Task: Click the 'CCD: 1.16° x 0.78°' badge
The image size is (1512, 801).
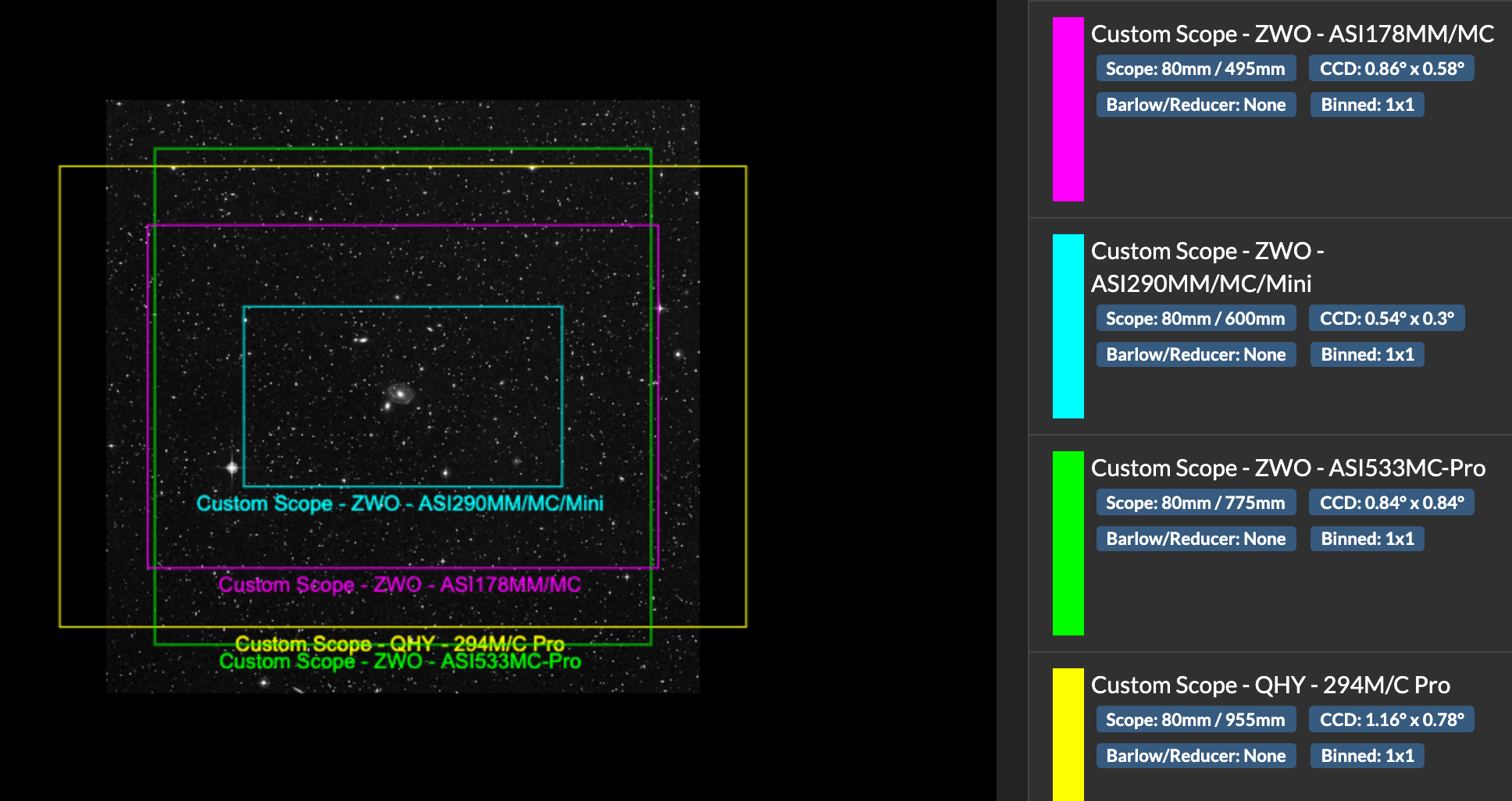Action: coord(1392,720)
